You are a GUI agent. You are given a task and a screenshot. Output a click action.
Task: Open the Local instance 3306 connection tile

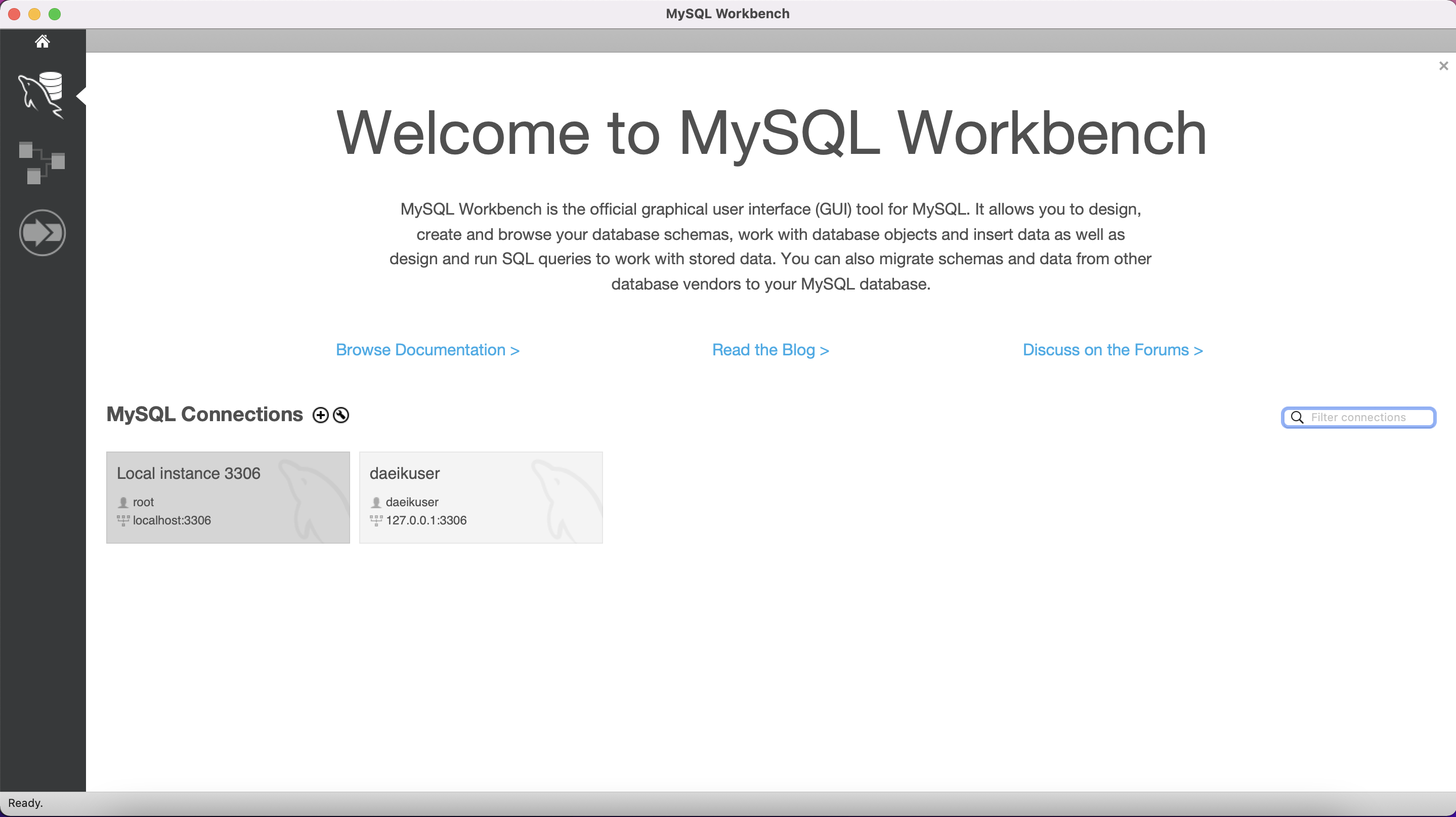tap(228, 497)
